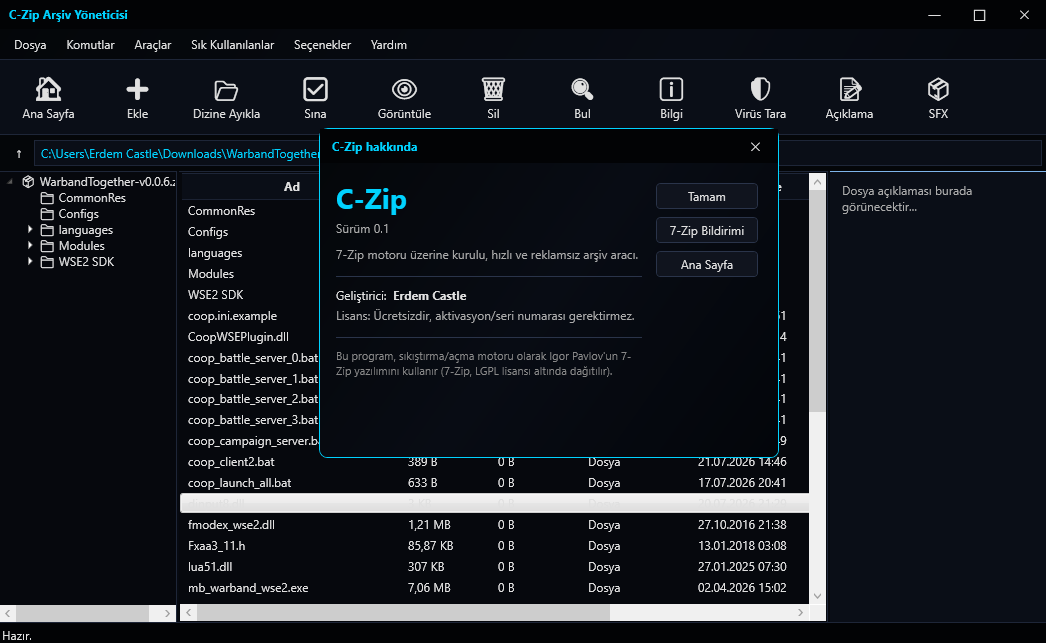Click tree panel scroll left arrow
Screen dimensions: 1046x643
coord(7,612)
